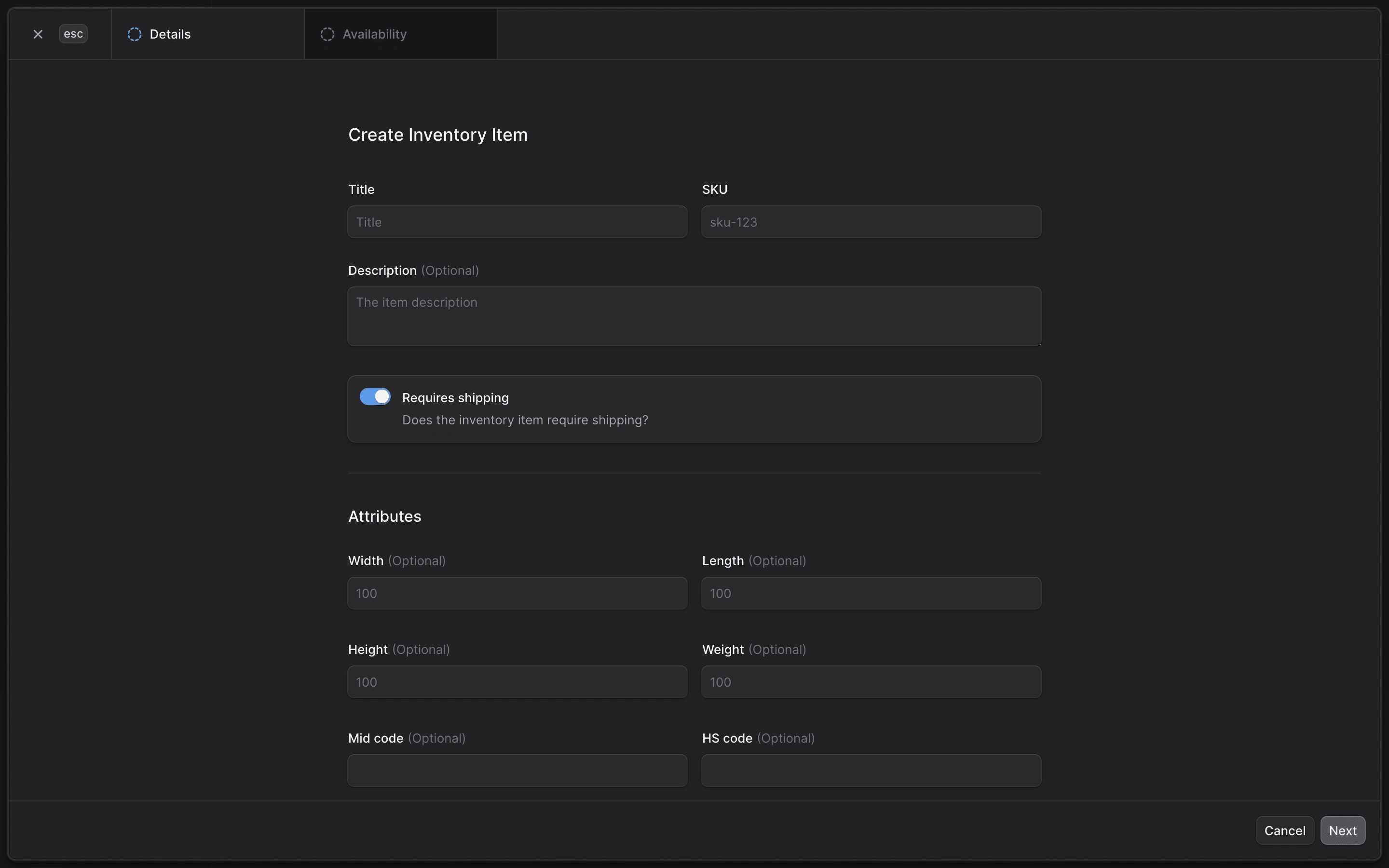
Task: Click the Create Inventory Item heading
Action: pyautogui.click(x=438, y=135)
